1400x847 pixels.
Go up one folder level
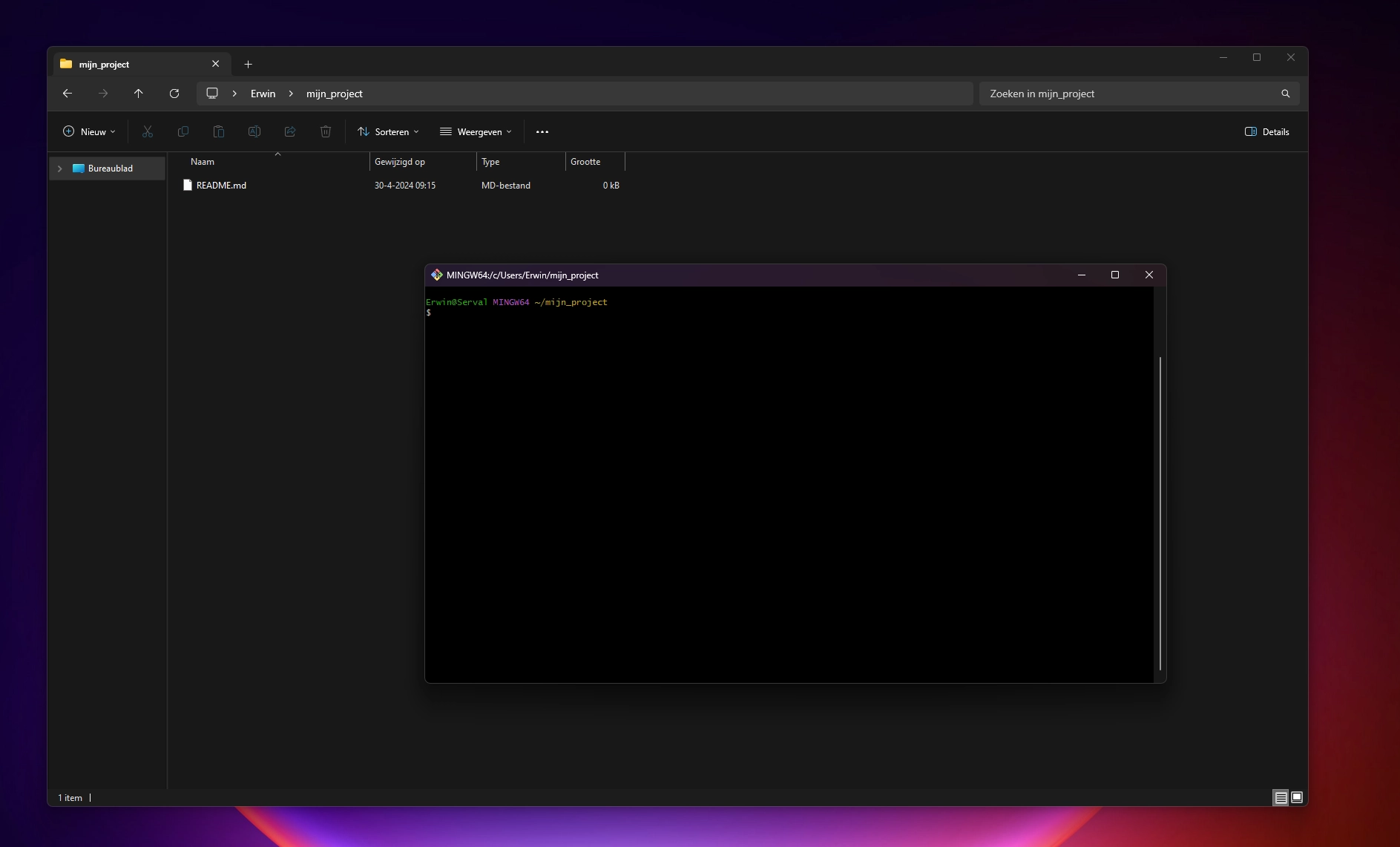point(138,94)
